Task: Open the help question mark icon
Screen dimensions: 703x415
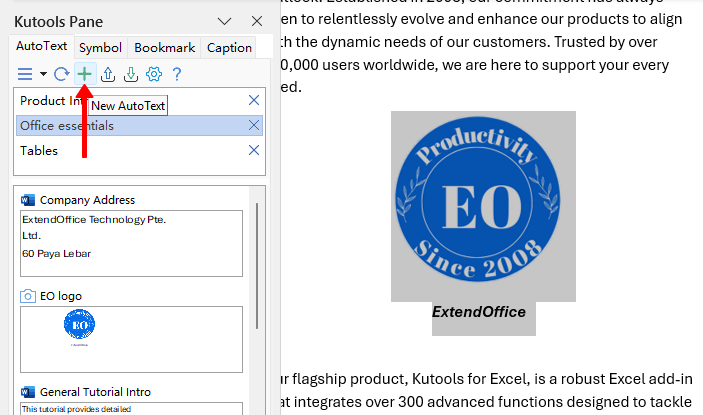Action: click(x=177, y=74)
